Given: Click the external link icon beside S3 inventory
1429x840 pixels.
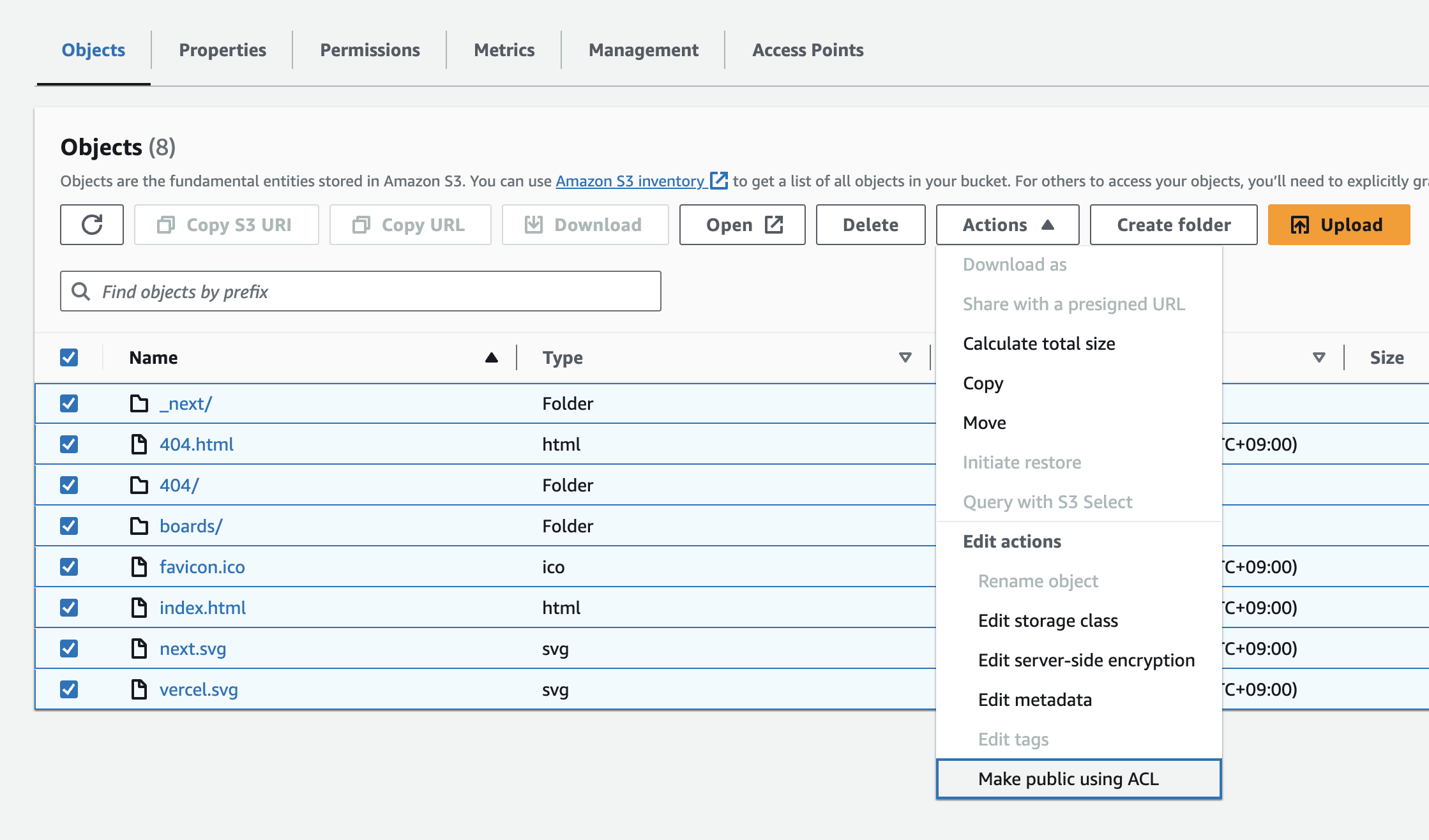Looking at the screenshot, I should coord(719,181).
